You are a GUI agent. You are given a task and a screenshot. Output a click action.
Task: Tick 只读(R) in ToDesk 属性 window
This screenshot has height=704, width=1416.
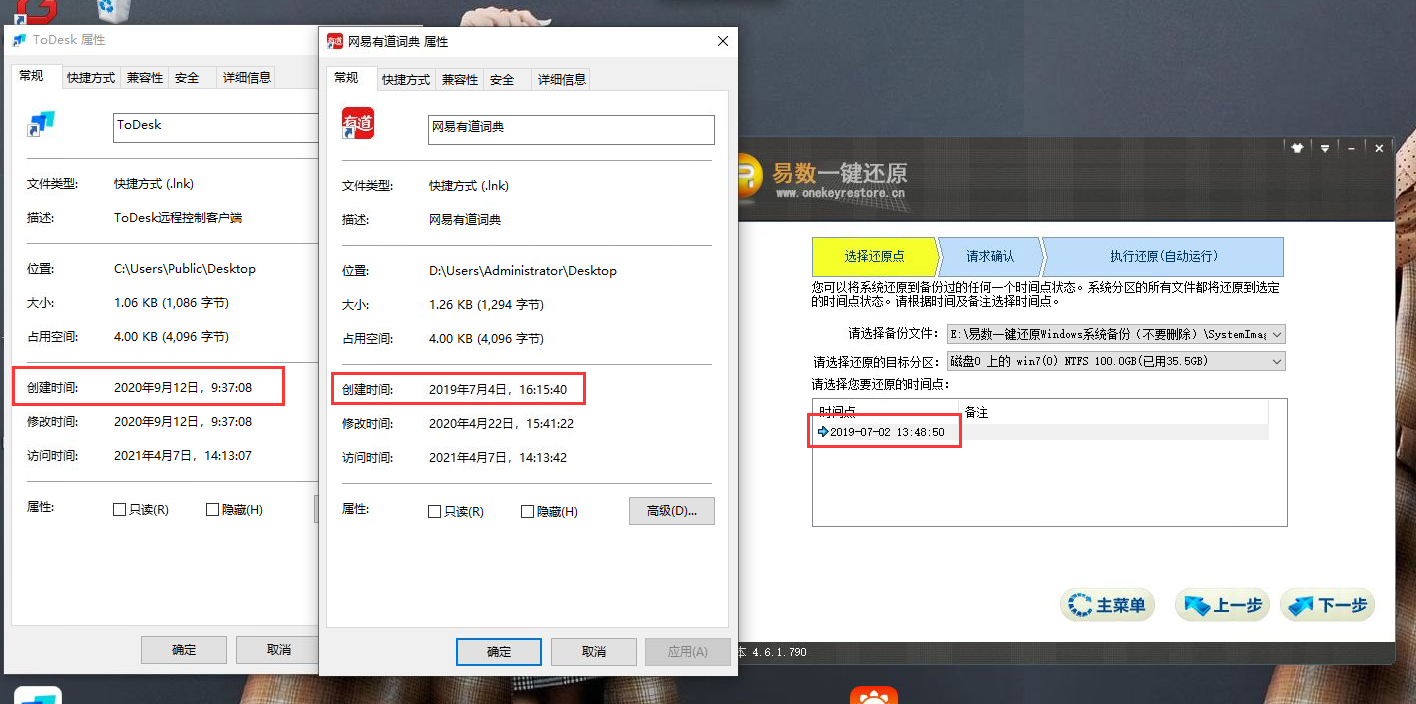click(x=120, y=510)
